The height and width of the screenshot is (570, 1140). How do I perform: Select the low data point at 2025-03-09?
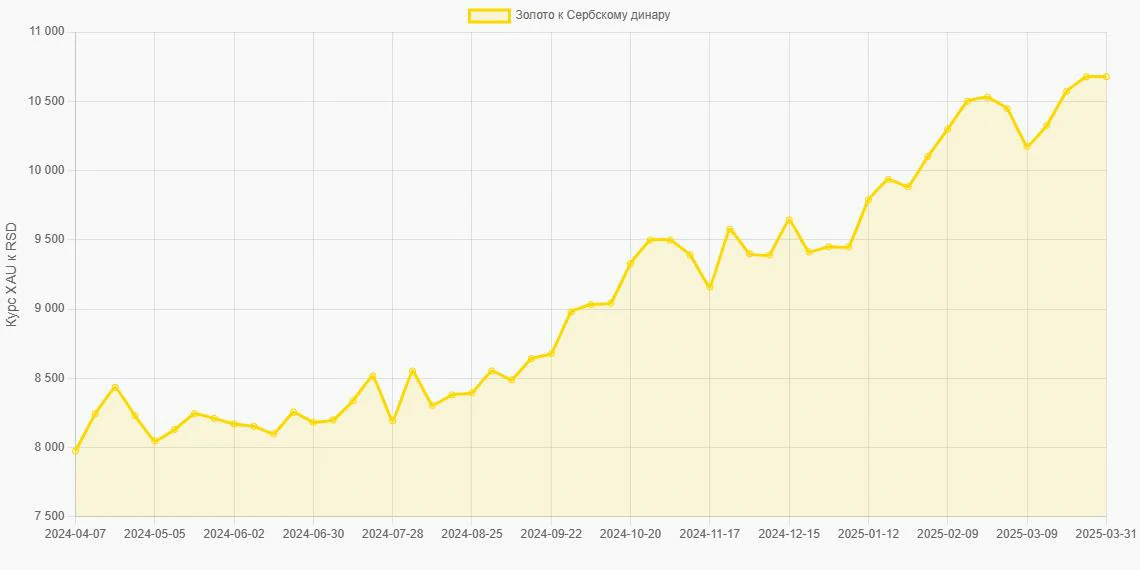[x=1027, y=147]
